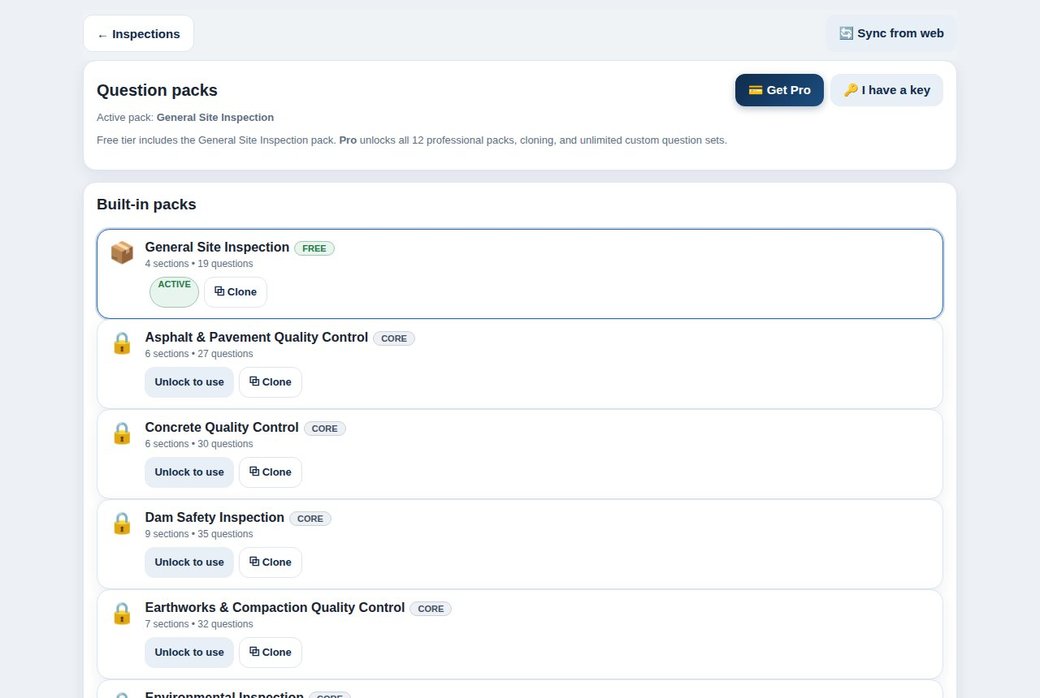Click CORE tag next to Asphalt & Pavement
The image size is (1040, 698).
coord(394,338)
